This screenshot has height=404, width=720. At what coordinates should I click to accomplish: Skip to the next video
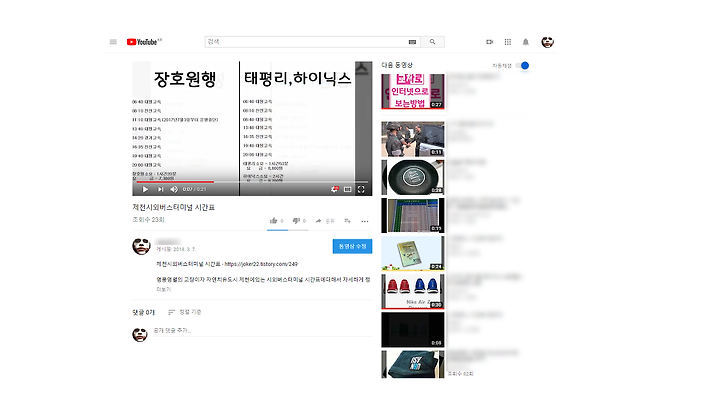pos(160,189)
